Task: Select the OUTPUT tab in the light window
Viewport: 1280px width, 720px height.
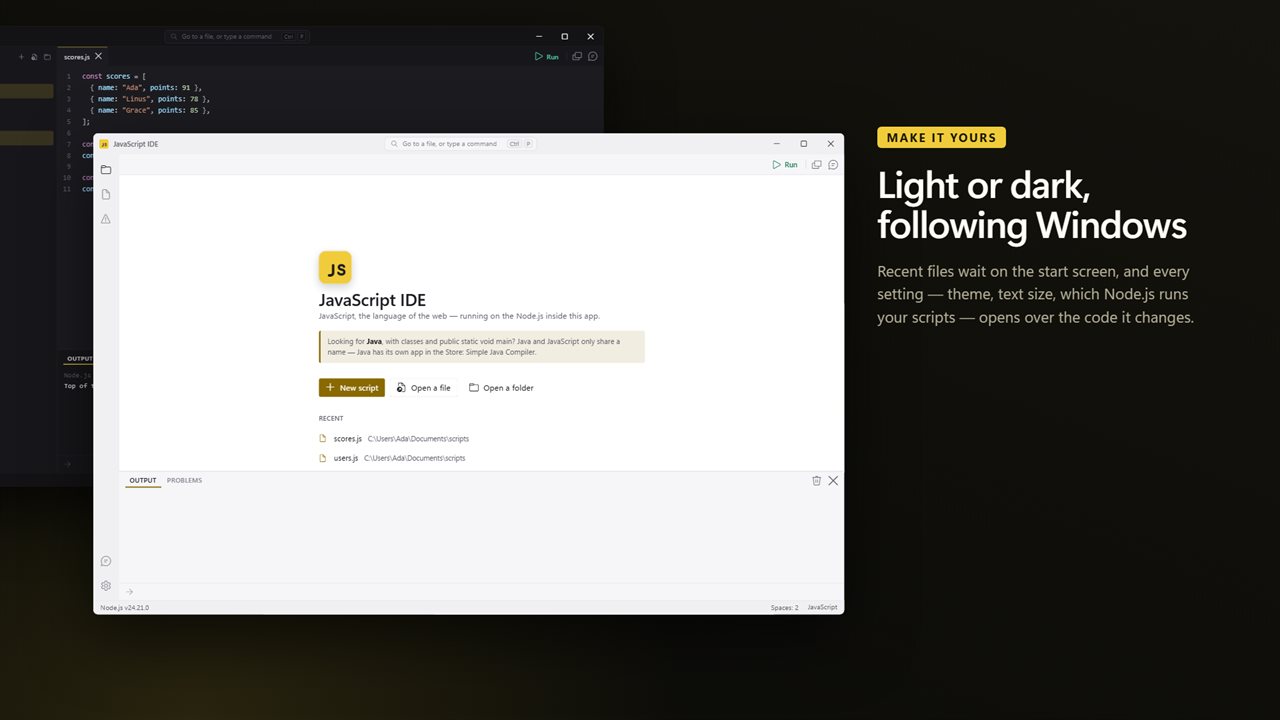Action: tap(143, 481)
